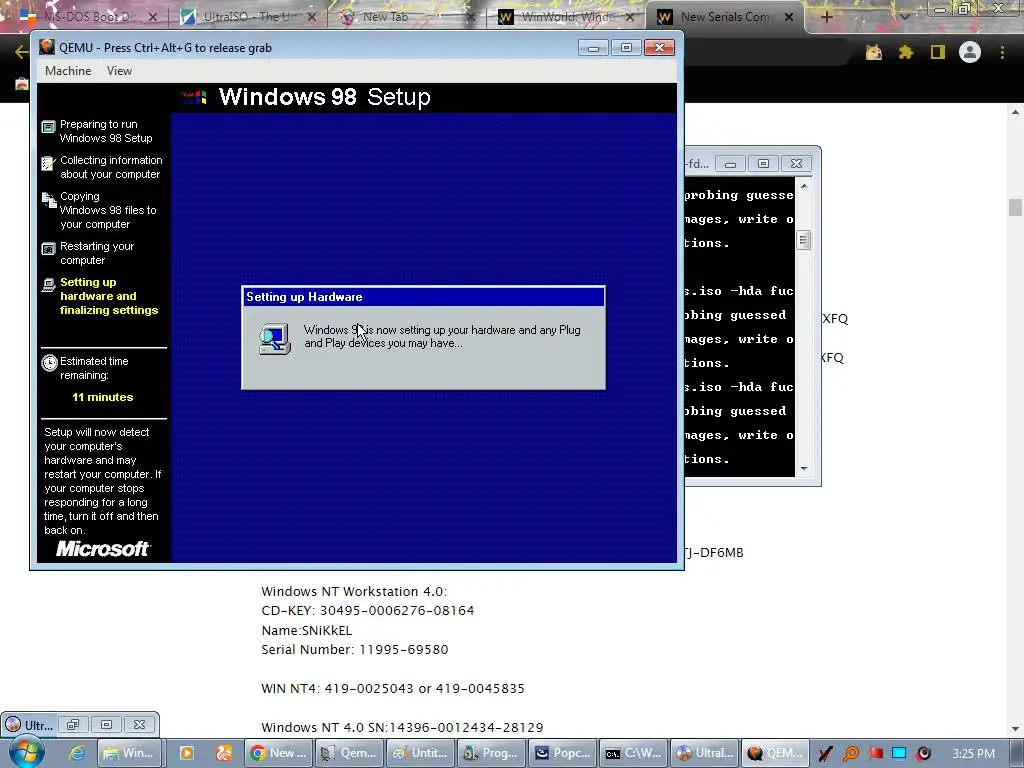This screenshot has width=1024, height=768.
Task: Click the Windows logo in the Setup header
Action: click(194, 97)
